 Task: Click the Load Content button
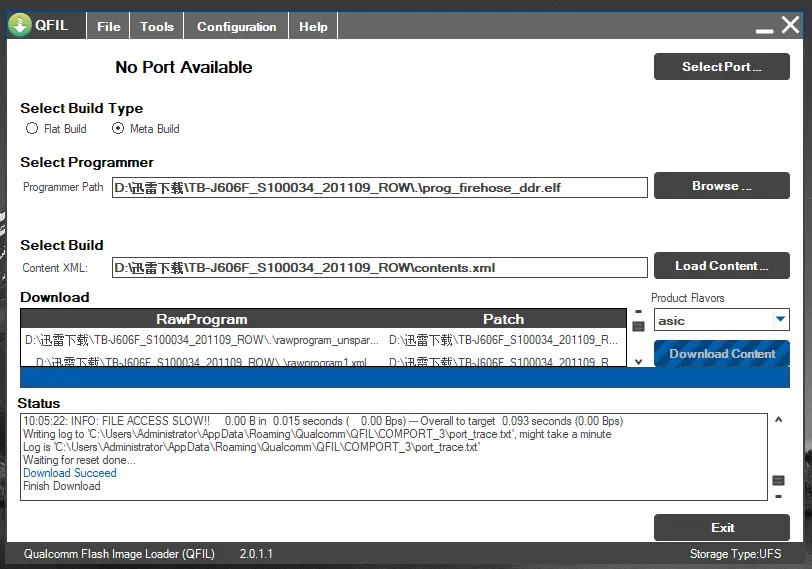coord(721,266)
